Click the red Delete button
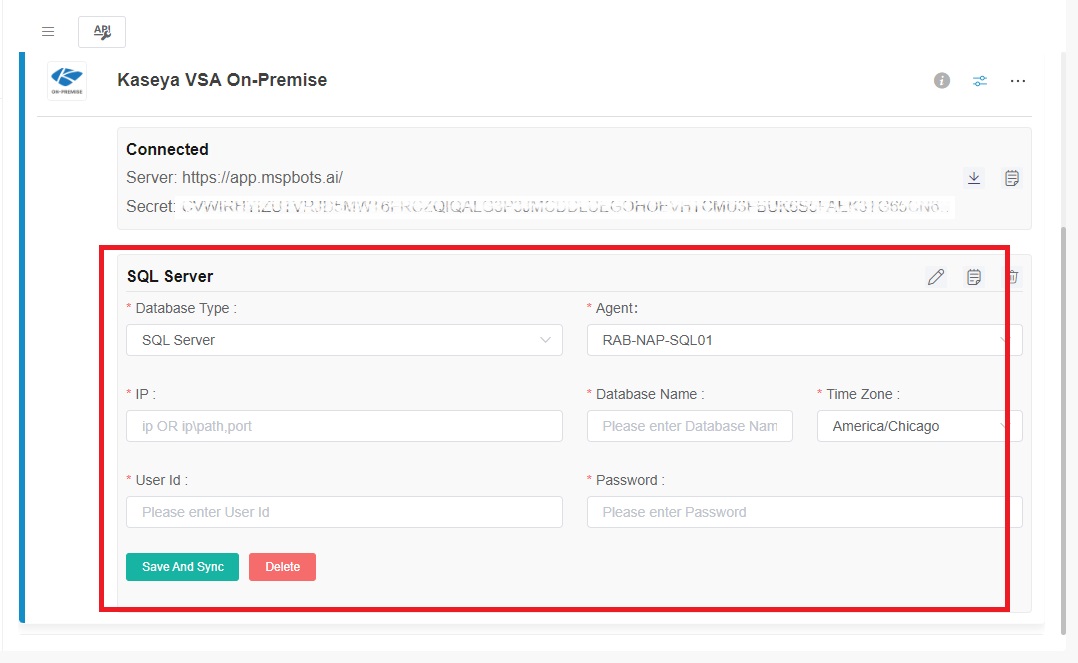The width and height of the screenshot is (1078, 663). click(283, 567)
